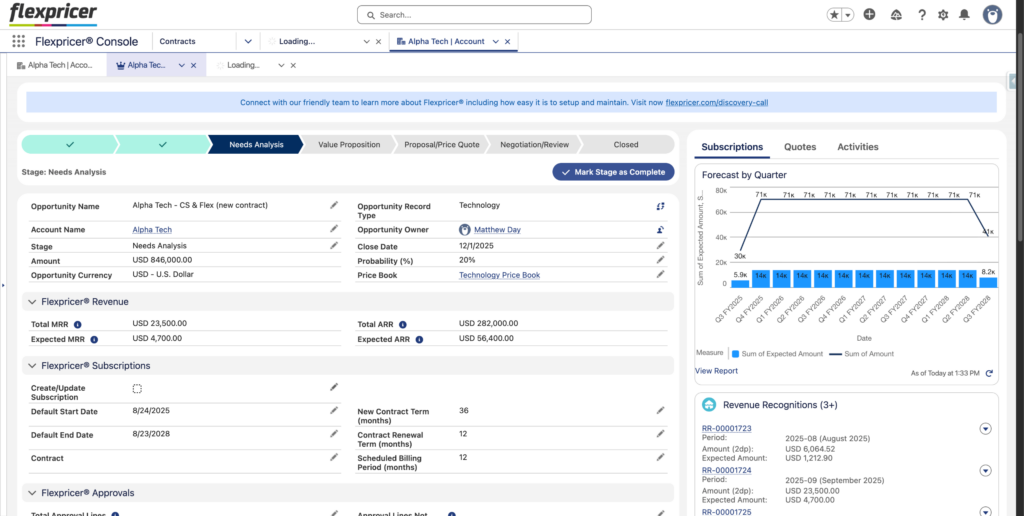The width and height of the screenshot is (1024, 516).
Task: Collapse the Flexpricer® Subscriptions section
Action: (x=32, y=366)
